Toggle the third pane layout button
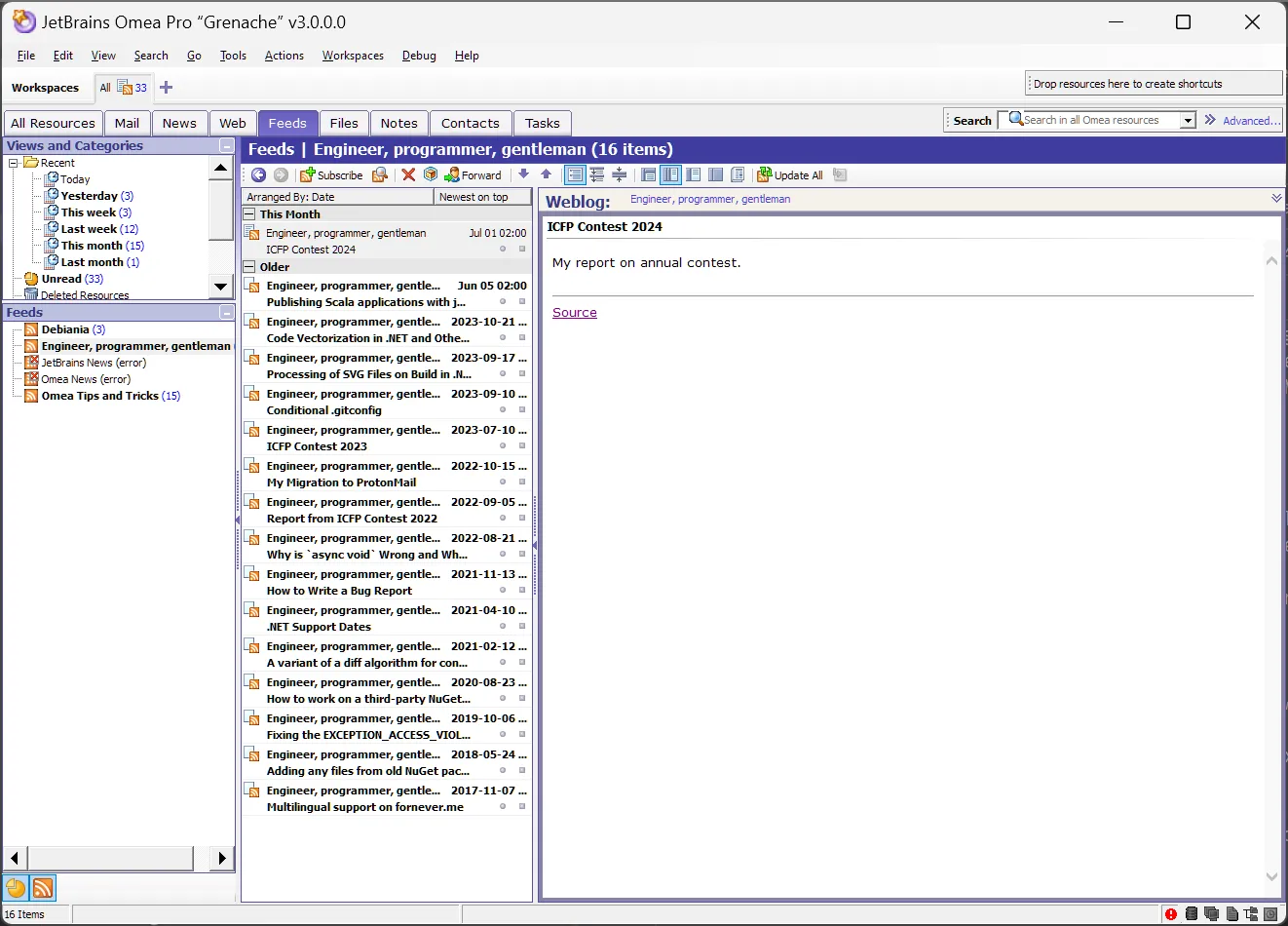The height and width of the screenshot is (926, 1288). click(x=693, y=174)
